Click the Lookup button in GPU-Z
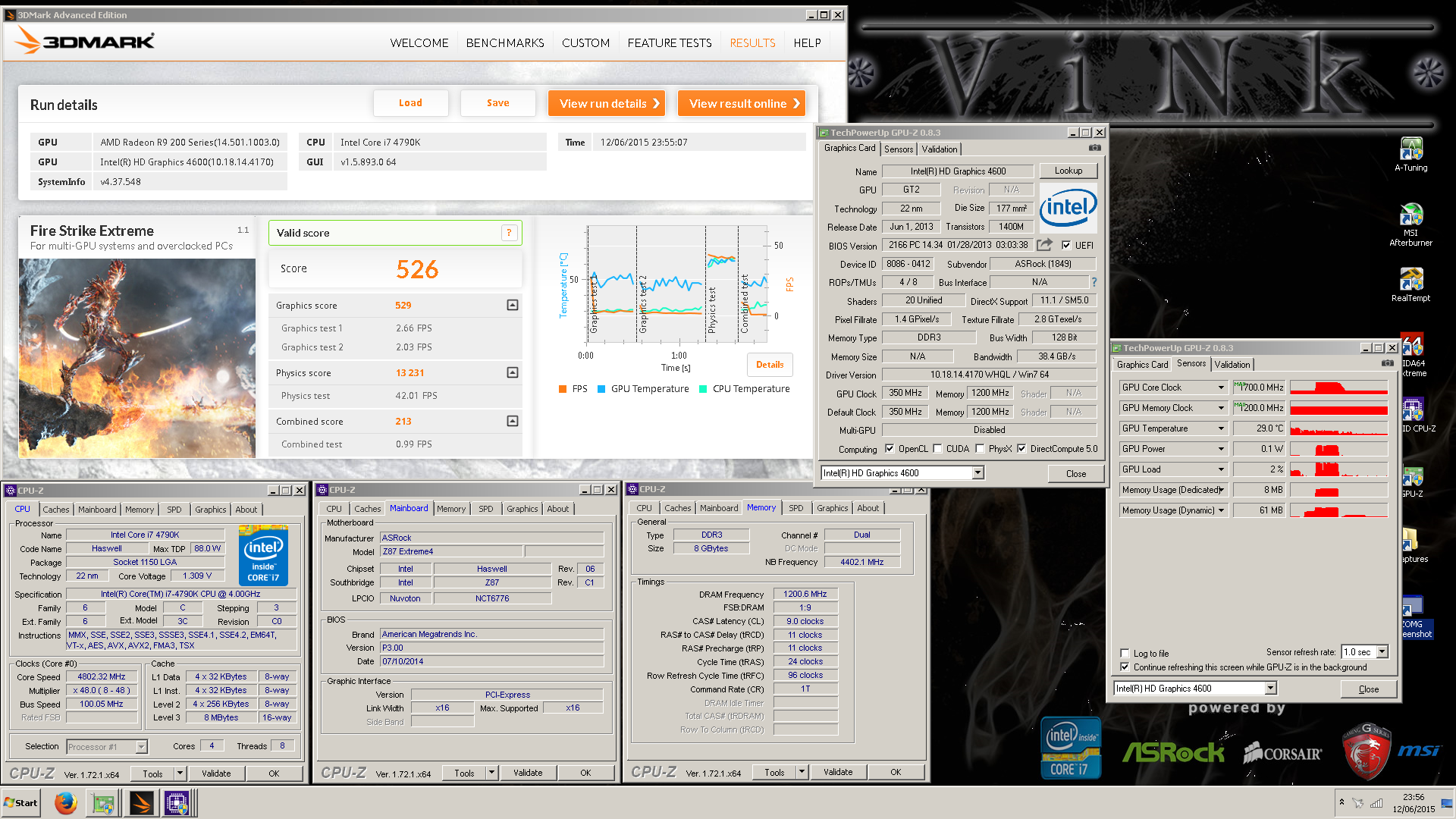The height and width of the screenshot is (819, 1456). point(1068,171)
